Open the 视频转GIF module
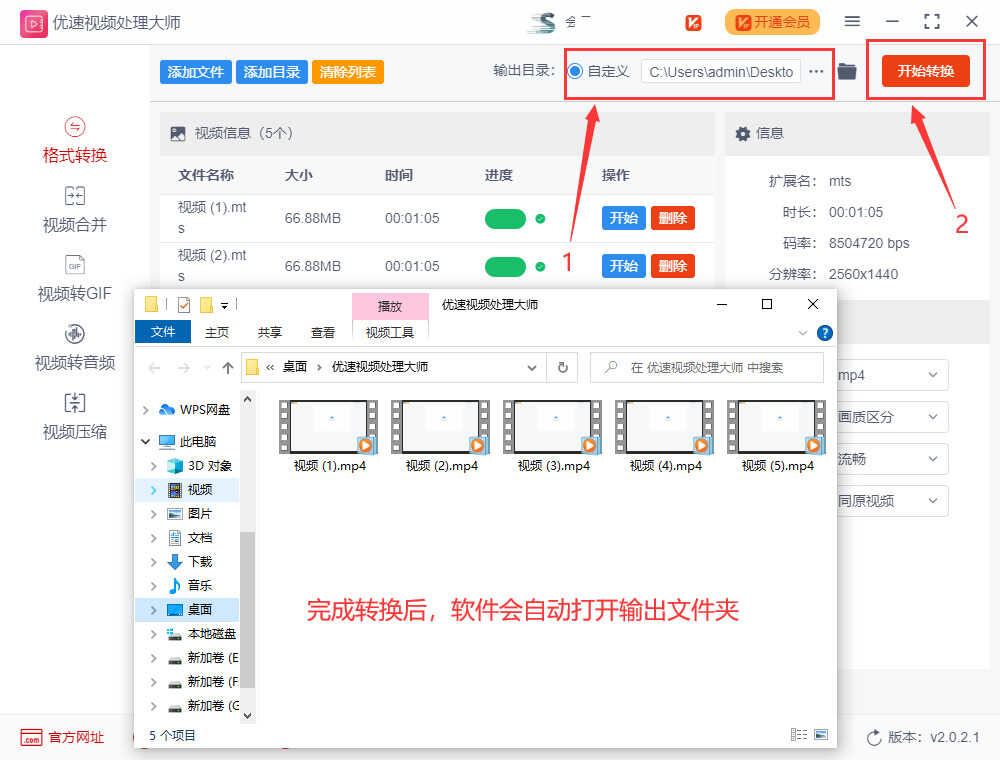The width and height of the screenshot is (1000, 760). pos(75,279)
